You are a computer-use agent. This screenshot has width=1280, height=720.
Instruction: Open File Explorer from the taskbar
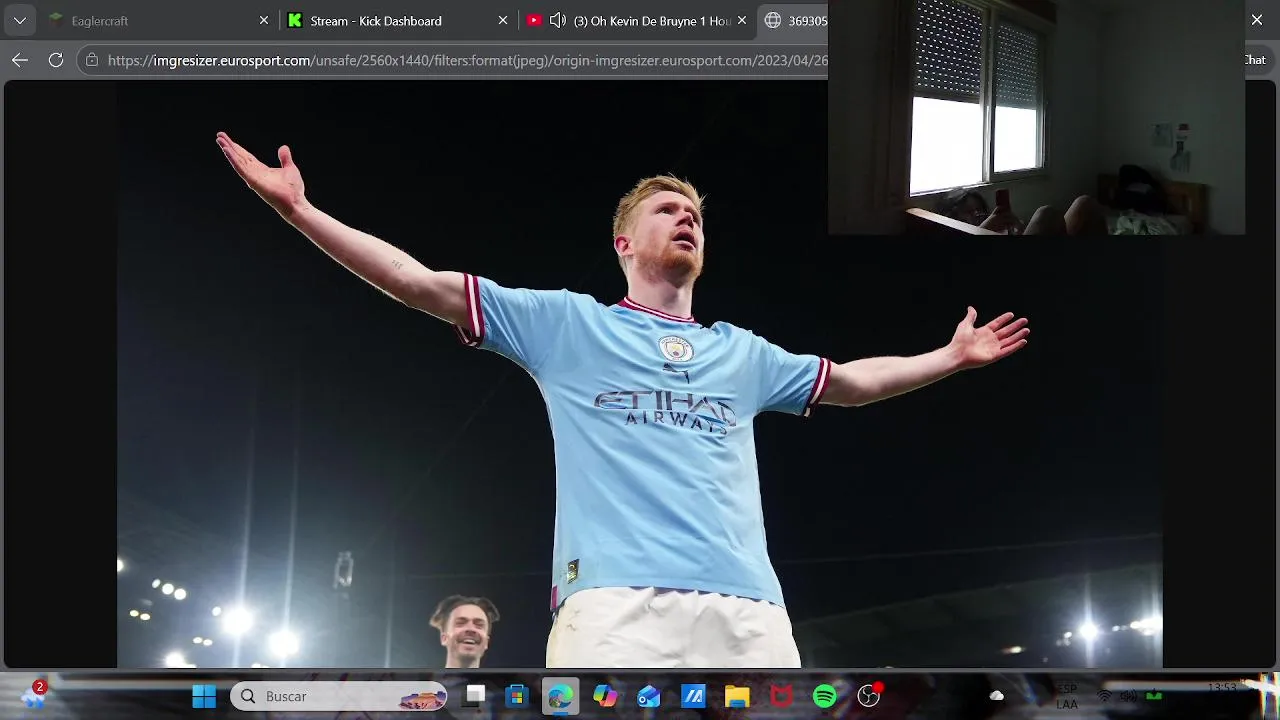click(x=737, y=696)
